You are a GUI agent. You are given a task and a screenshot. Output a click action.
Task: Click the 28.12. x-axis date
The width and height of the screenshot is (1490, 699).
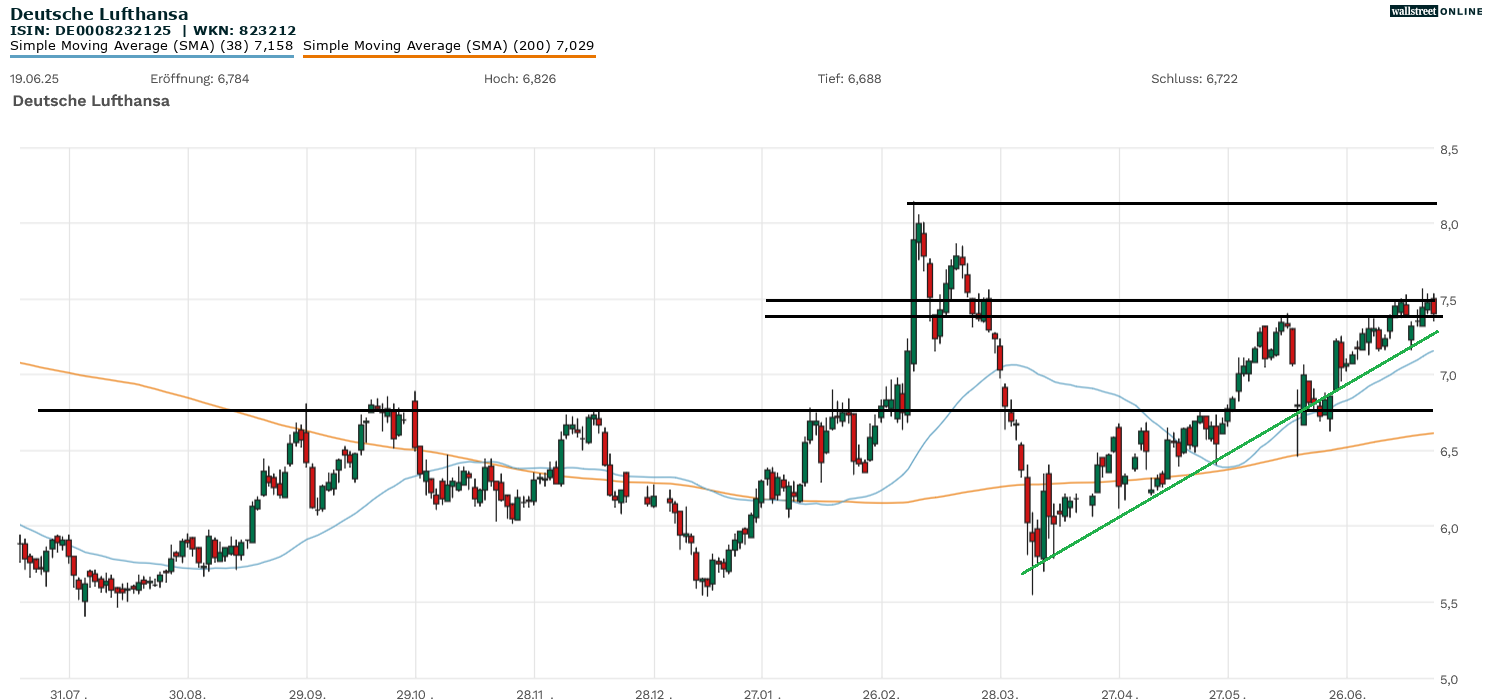653,693
